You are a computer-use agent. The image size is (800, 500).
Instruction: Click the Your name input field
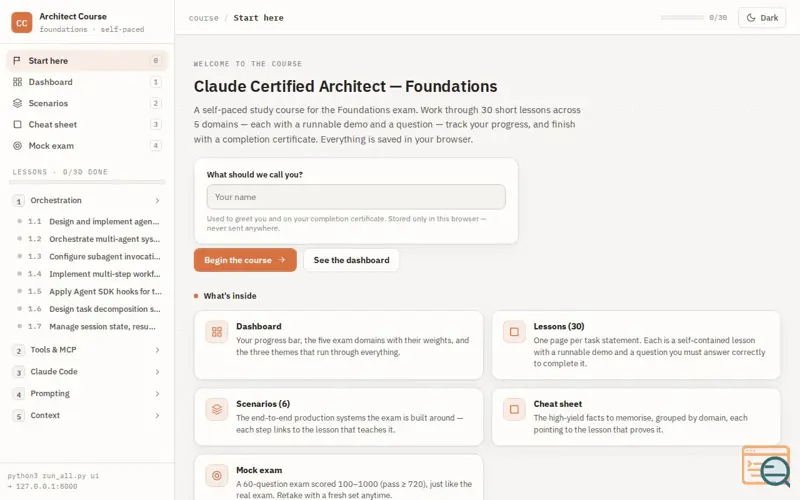[356, 197]
